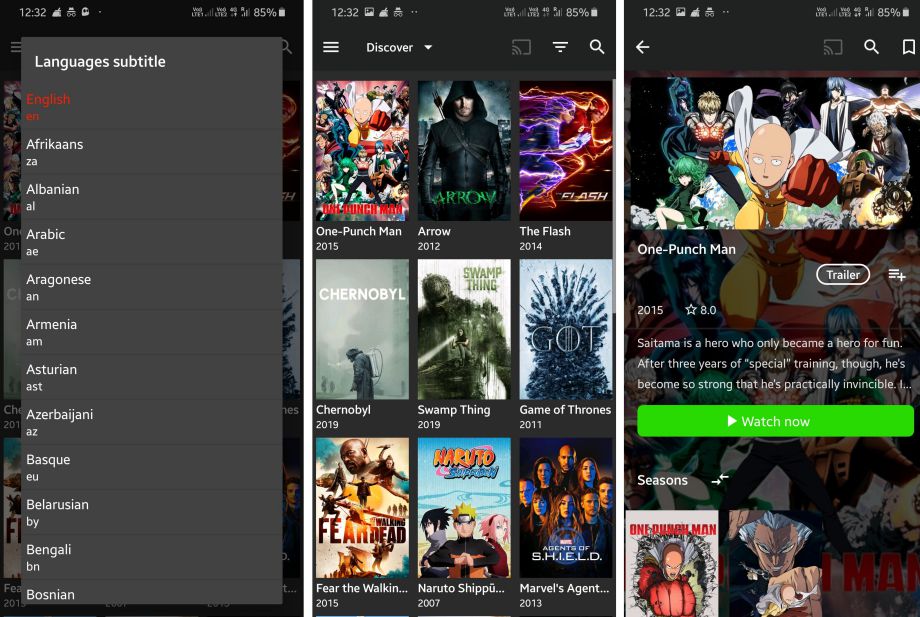Image resolution: width=920 pixels, height=617 pixels.
Task: Open Swamp Thing poster
Action: 464,329
